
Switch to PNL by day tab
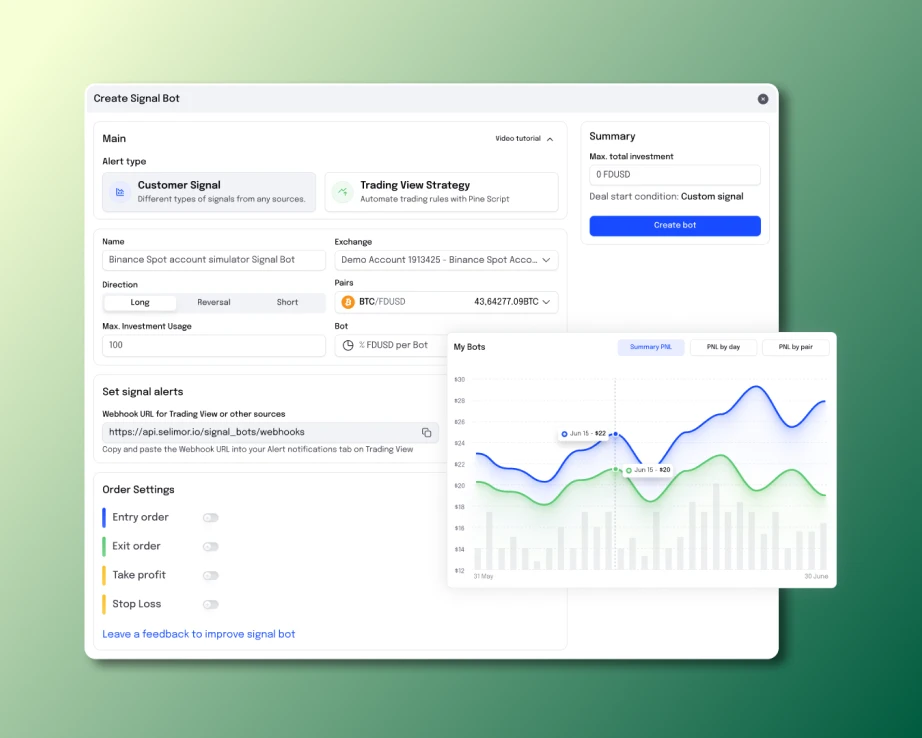tap(723, 347)
